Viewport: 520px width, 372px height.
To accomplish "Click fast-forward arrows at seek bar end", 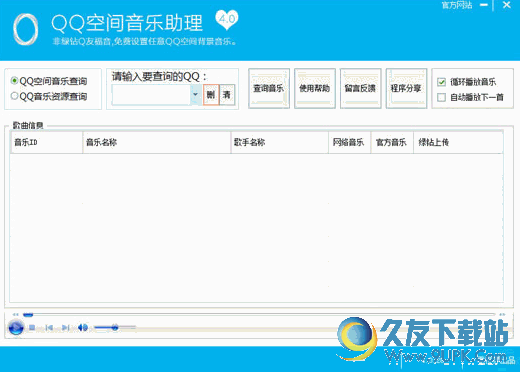I will 502,314.
